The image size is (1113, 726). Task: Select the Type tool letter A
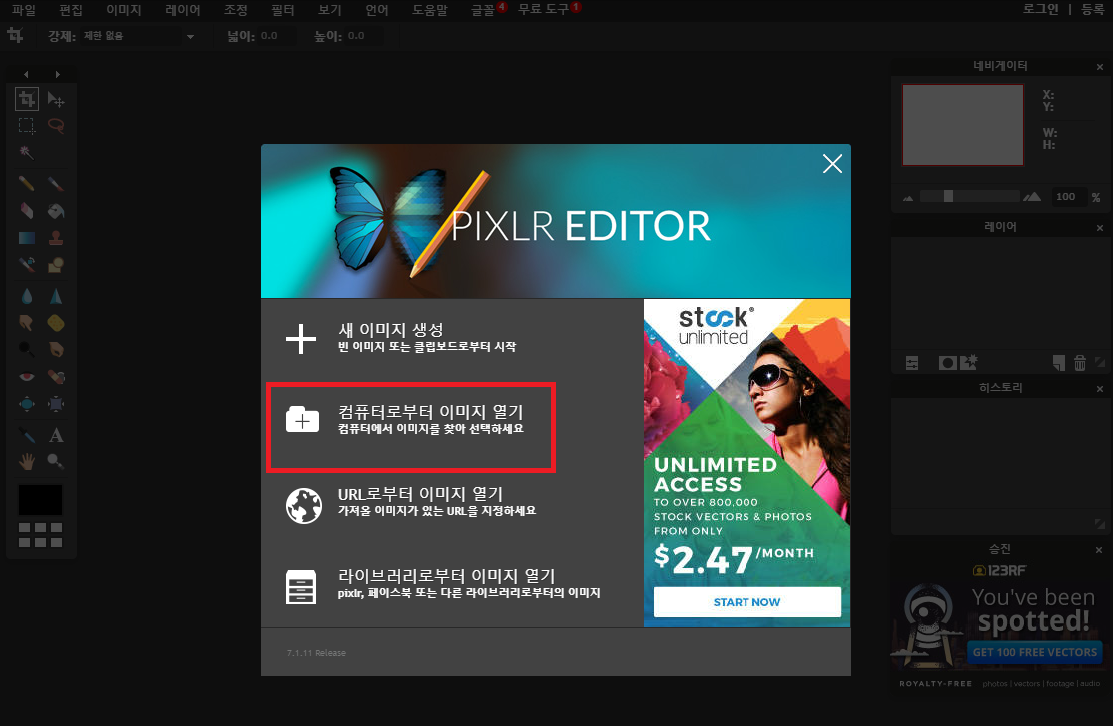pos(55,435)
